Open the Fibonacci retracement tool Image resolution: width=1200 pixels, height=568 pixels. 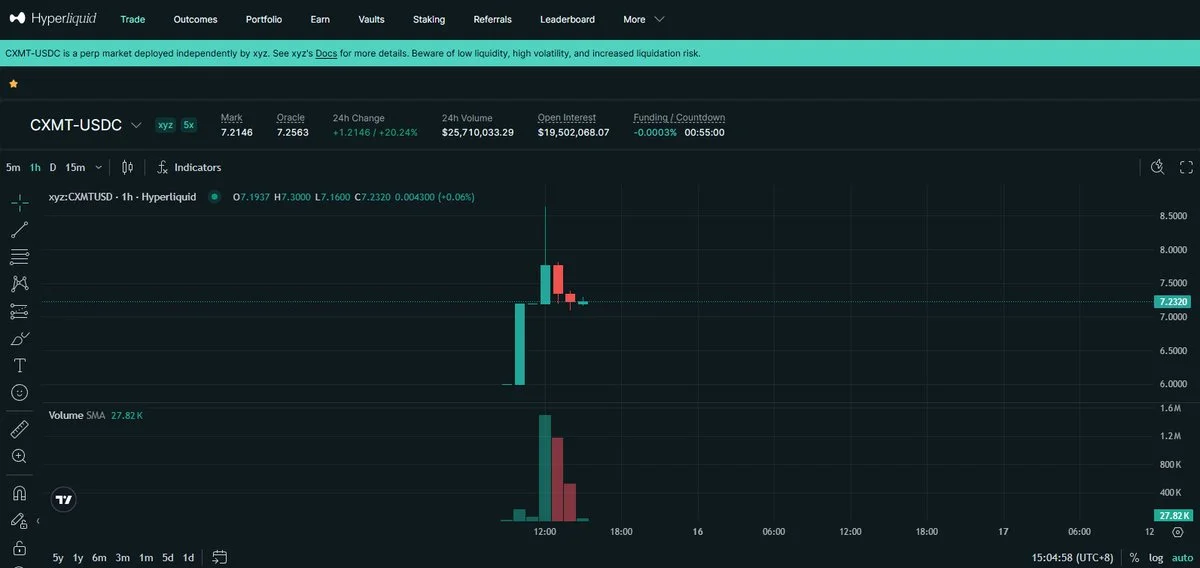tap(19, 257)
